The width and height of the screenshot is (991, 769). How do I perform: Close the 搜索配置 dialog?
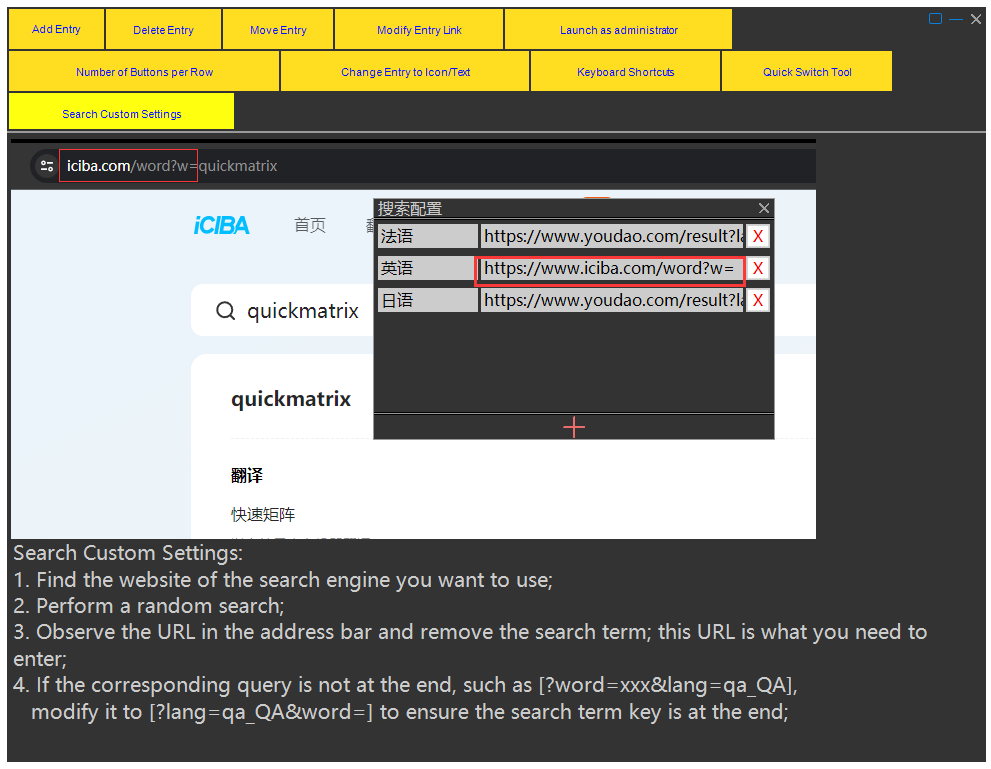[763, 208]
